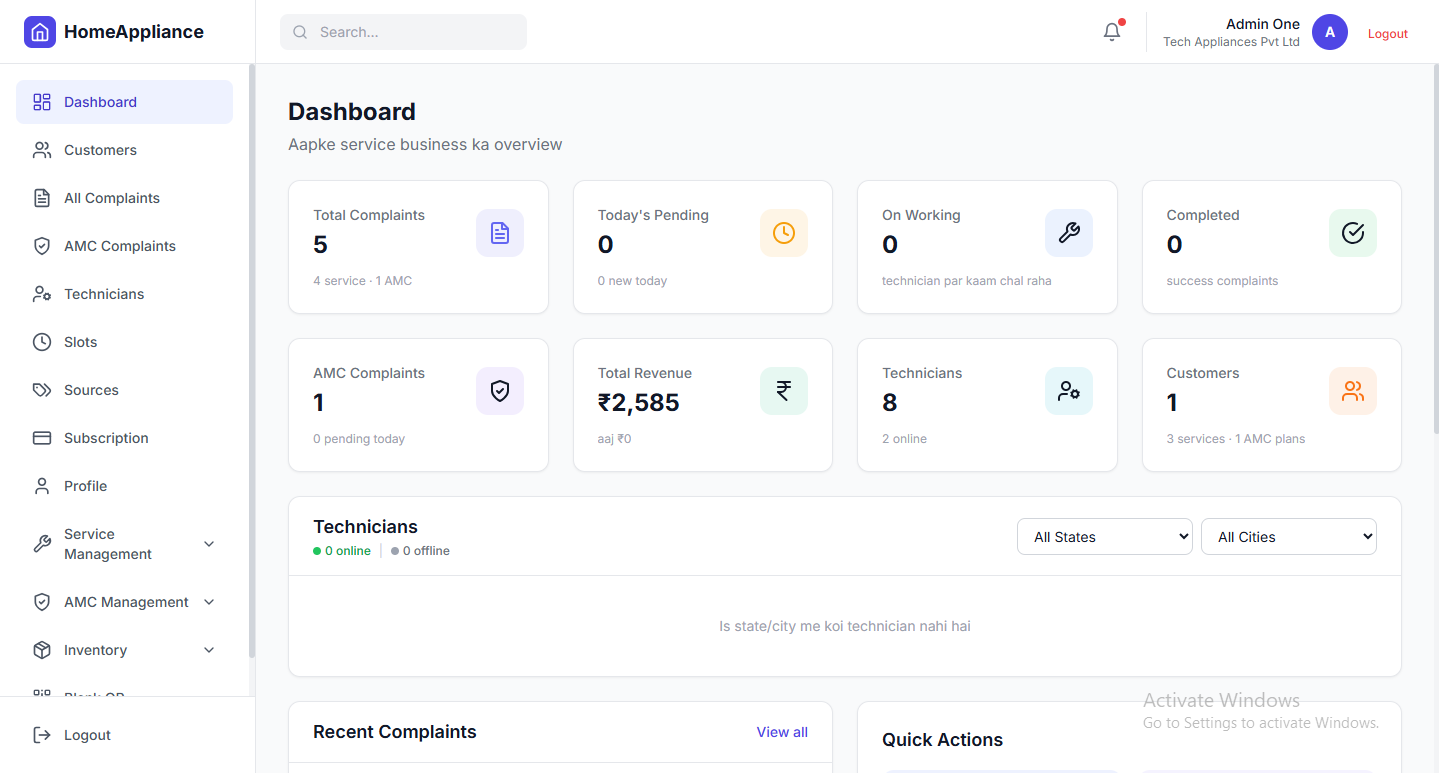This screenshot has height=773, width=1439.
Task: Click the main page vertical scrollbar
Action: click(1435, 248)
